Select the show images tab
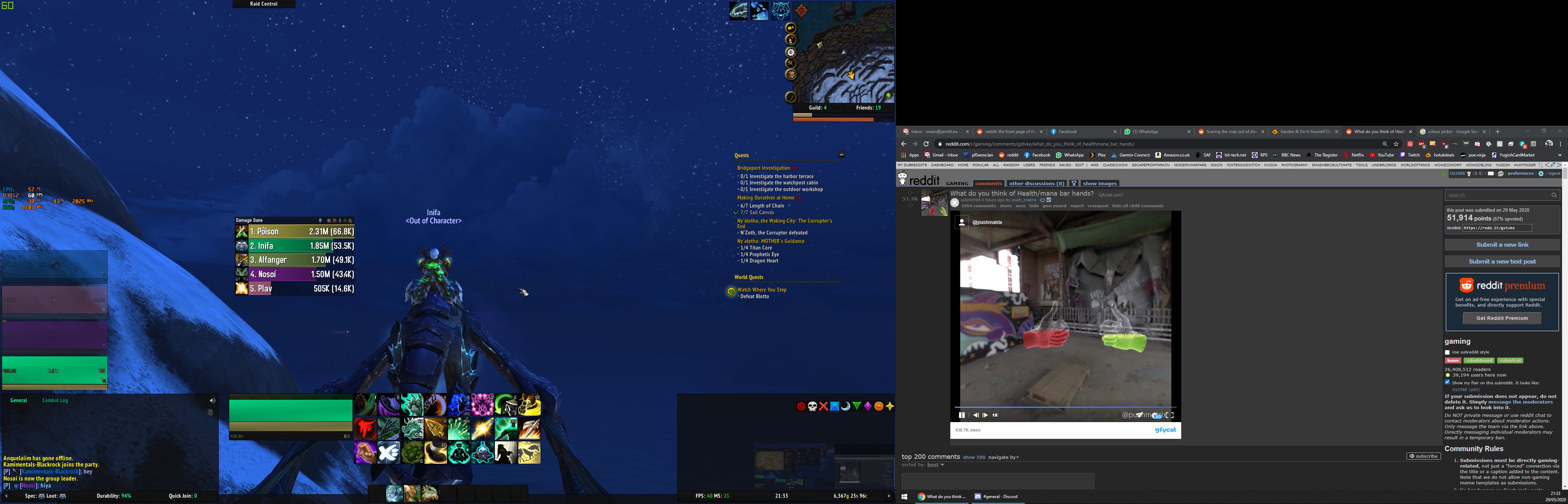Screen dimensions: 1568x504 1100,183
